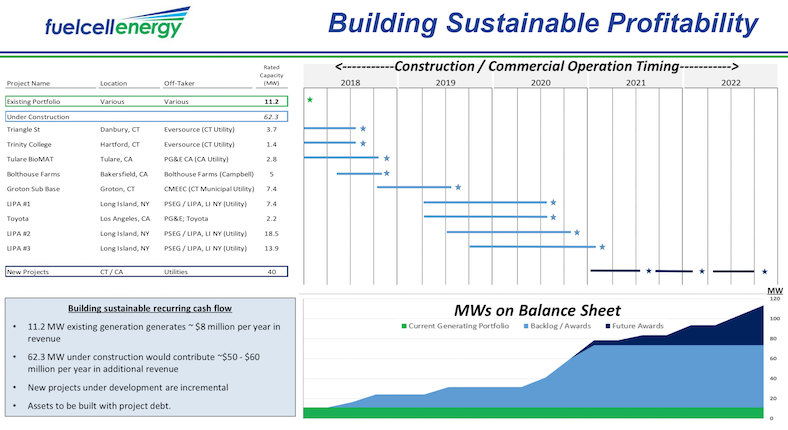Select the Under Construction row label
Image resolution: width=788 pixels, height=430 pixels.
point(38,117)
